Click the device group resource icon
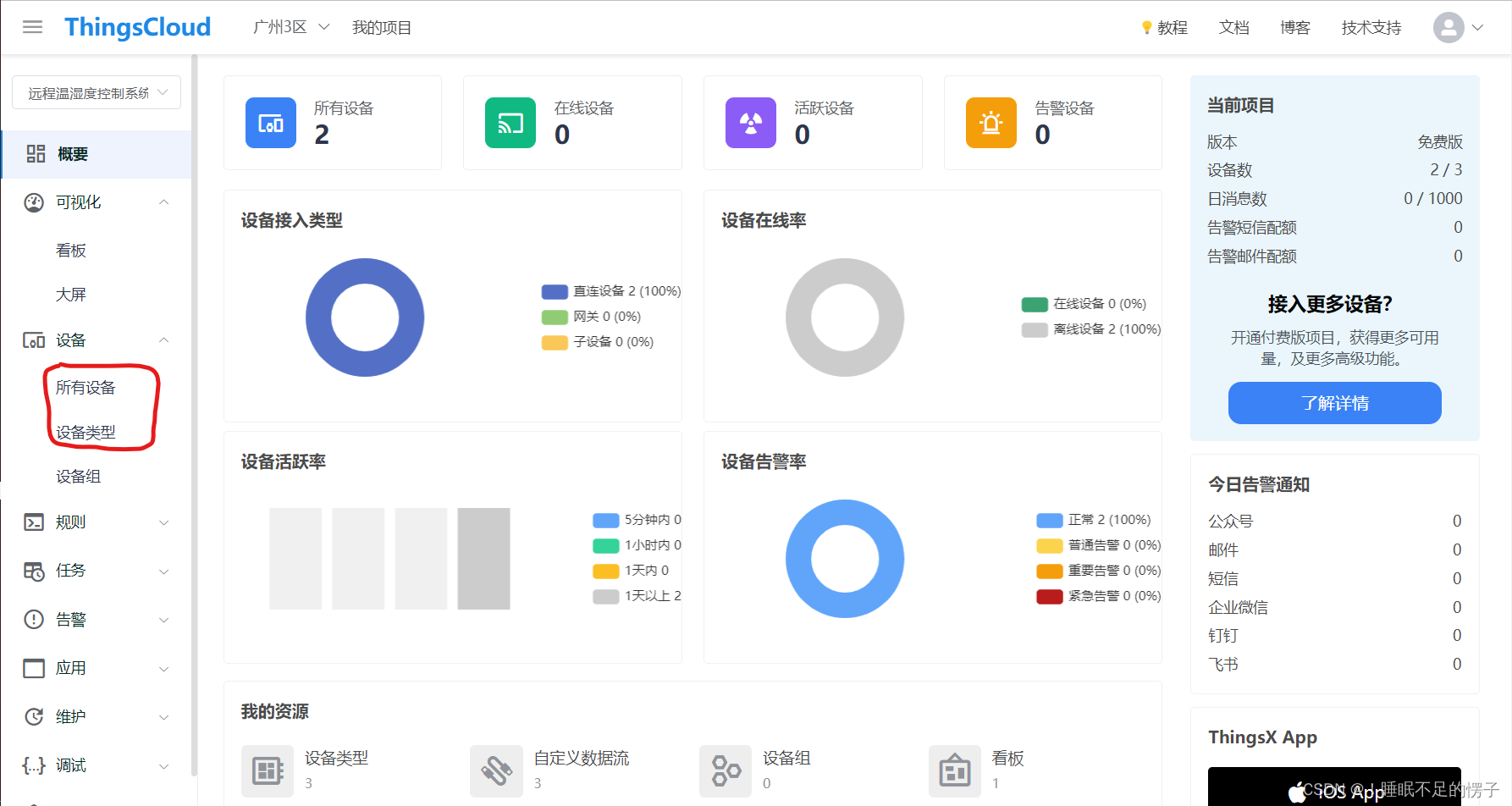1512x806 pixels. (x=726, y=770)
